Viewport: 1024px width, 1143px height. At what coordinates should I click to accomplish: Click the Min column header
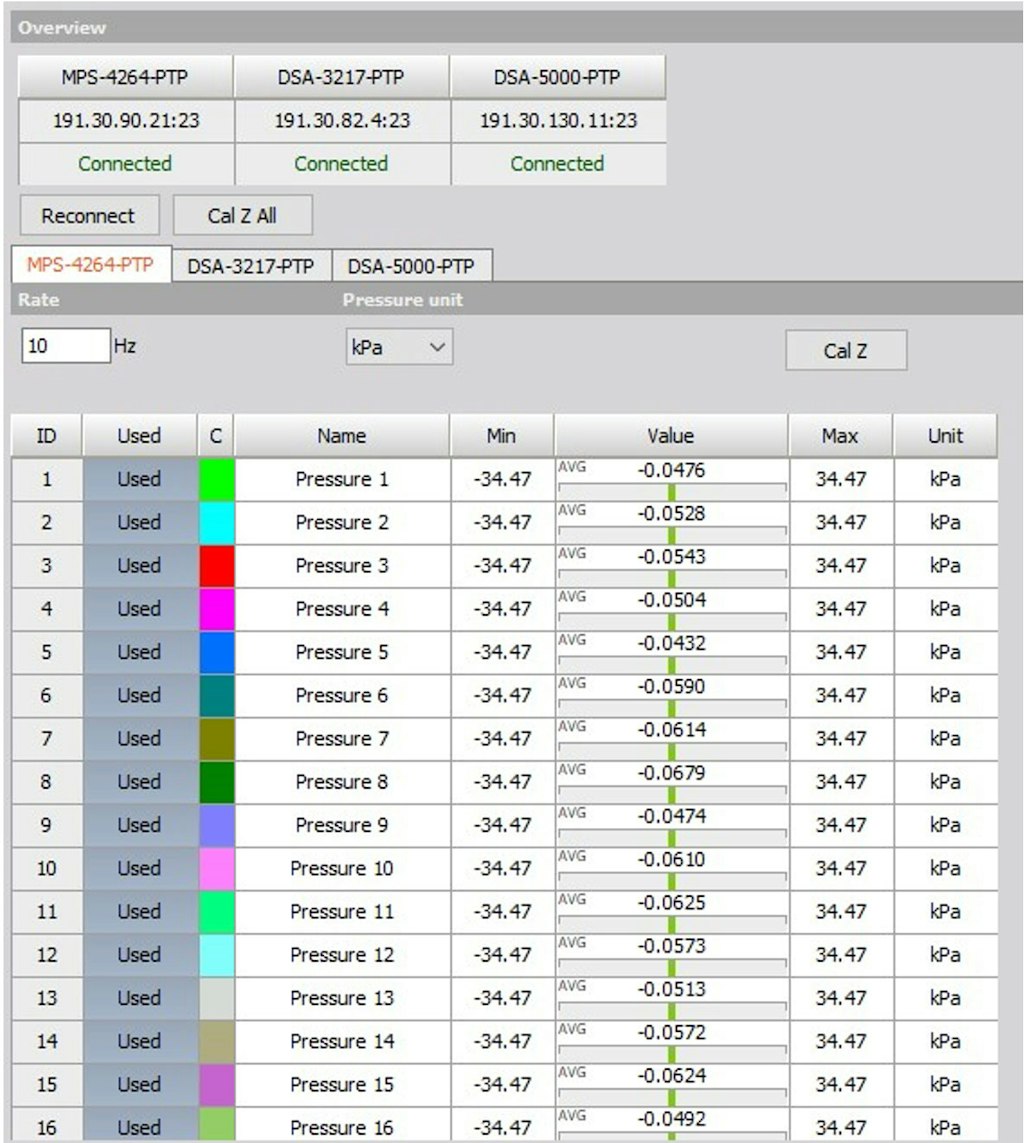[501, 436]
